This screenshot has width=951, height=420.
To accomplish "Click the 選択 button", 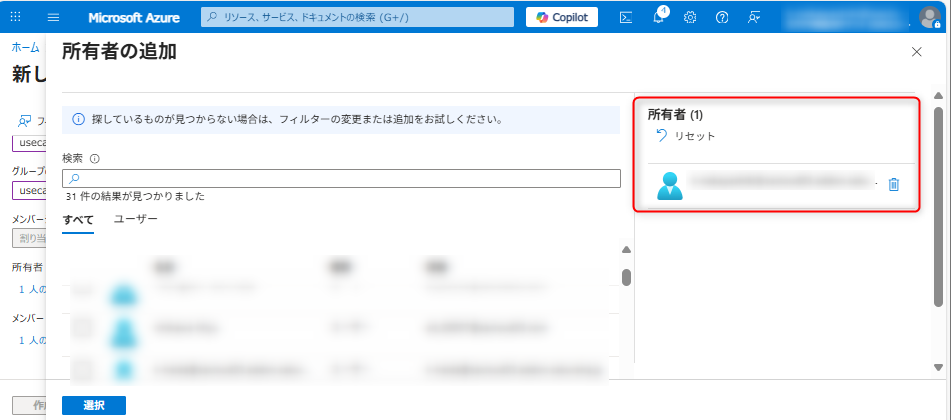I will 94,405.
